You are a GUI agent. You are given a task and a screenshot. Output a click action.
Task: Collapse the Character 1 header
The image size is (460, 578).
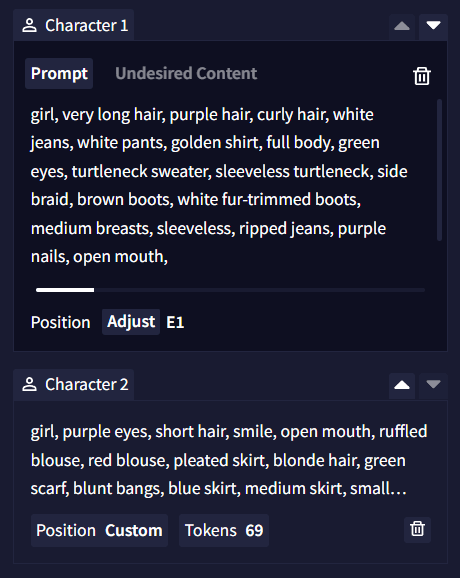click(74, 26)
